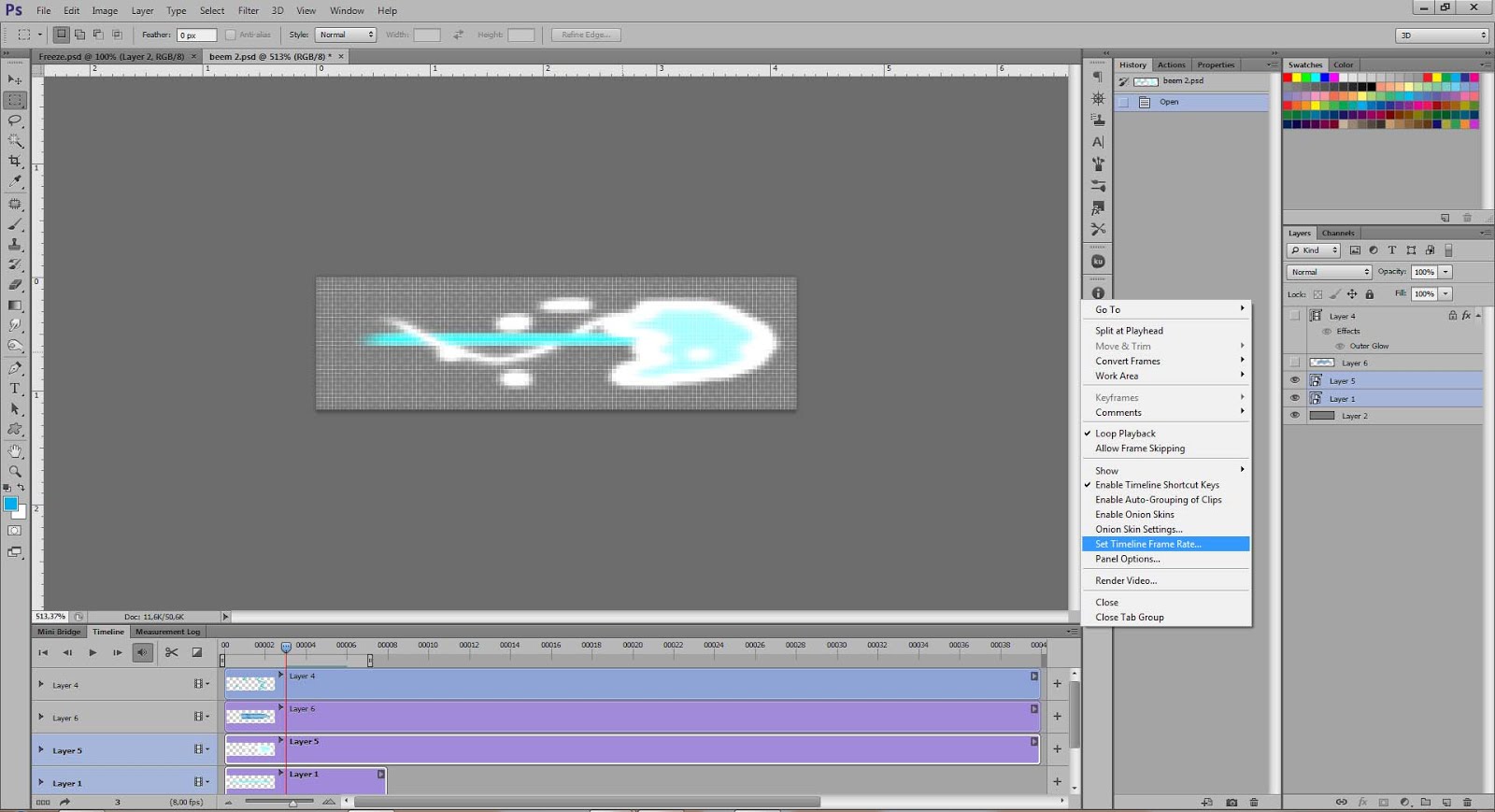This screenshot has width=1495, height=812.
Task: Click Render Video in the menu
Action: (1126, 580)
